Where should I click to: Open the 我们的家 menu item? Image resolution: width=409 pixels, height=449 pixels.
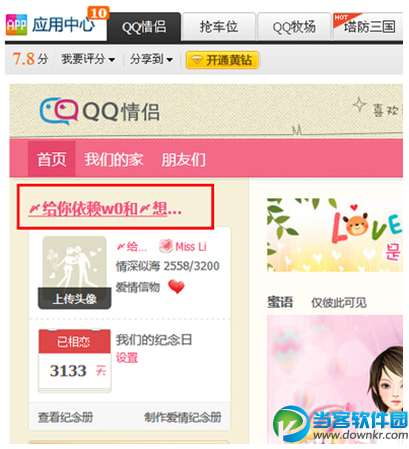pyautogui.click(x=114, y=159)
